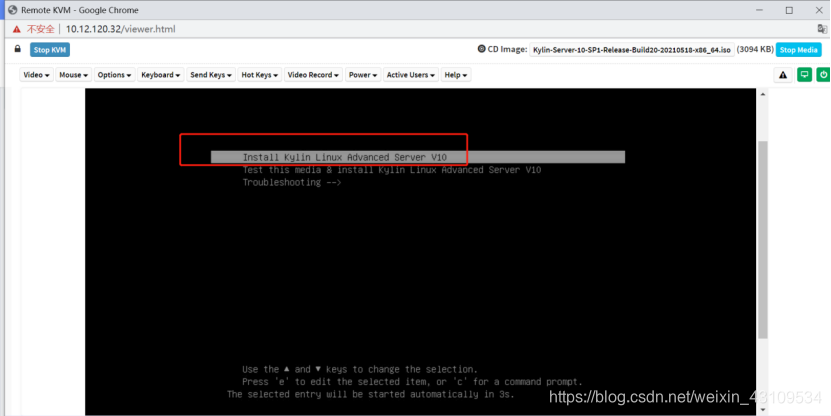Click the green monitor display icon
The height and width of the screenshot is (416, 831).
804,75
